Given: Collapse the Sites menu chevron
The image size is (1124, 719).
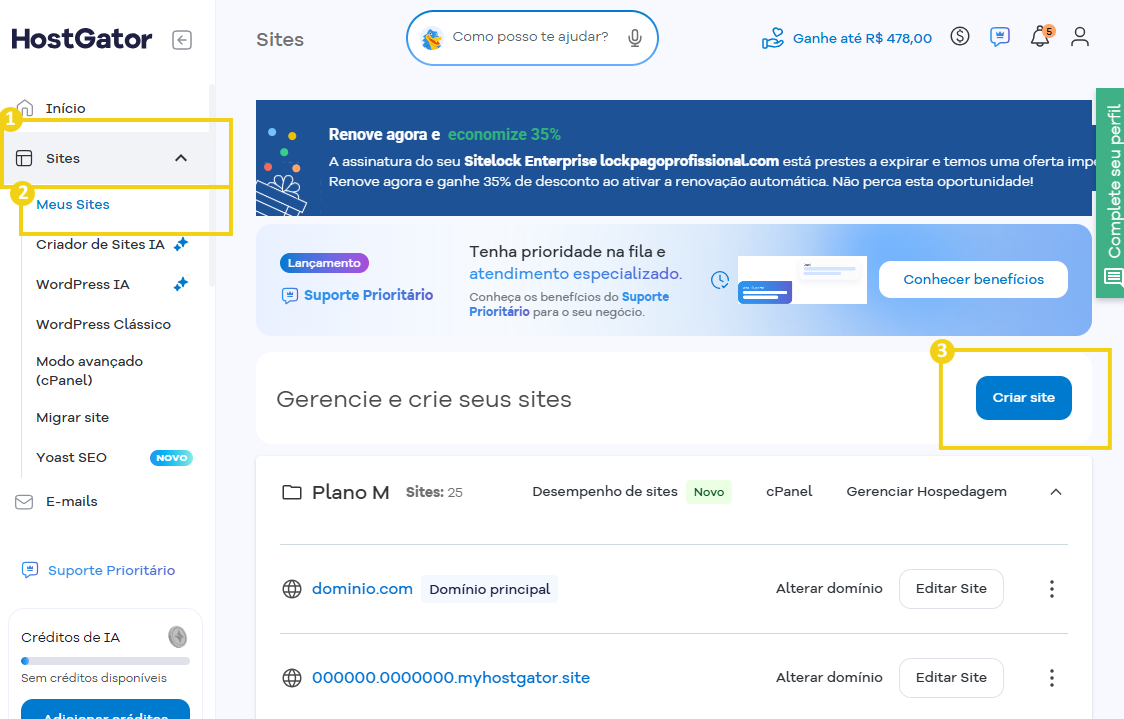Looking at the screenshot, I should coord(181,158).
